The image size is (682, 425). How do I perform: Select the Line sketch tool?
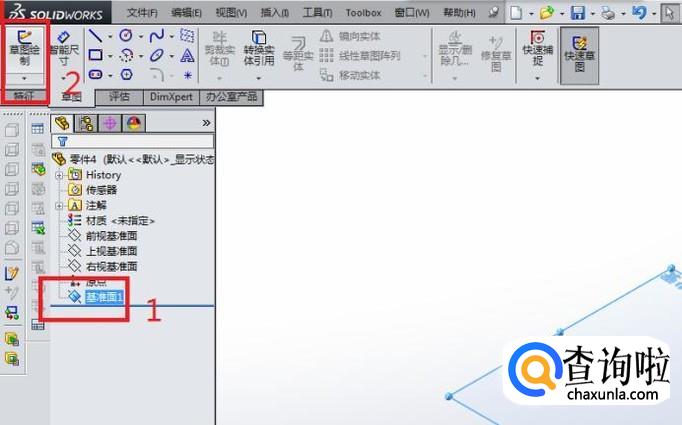point(95,36)
